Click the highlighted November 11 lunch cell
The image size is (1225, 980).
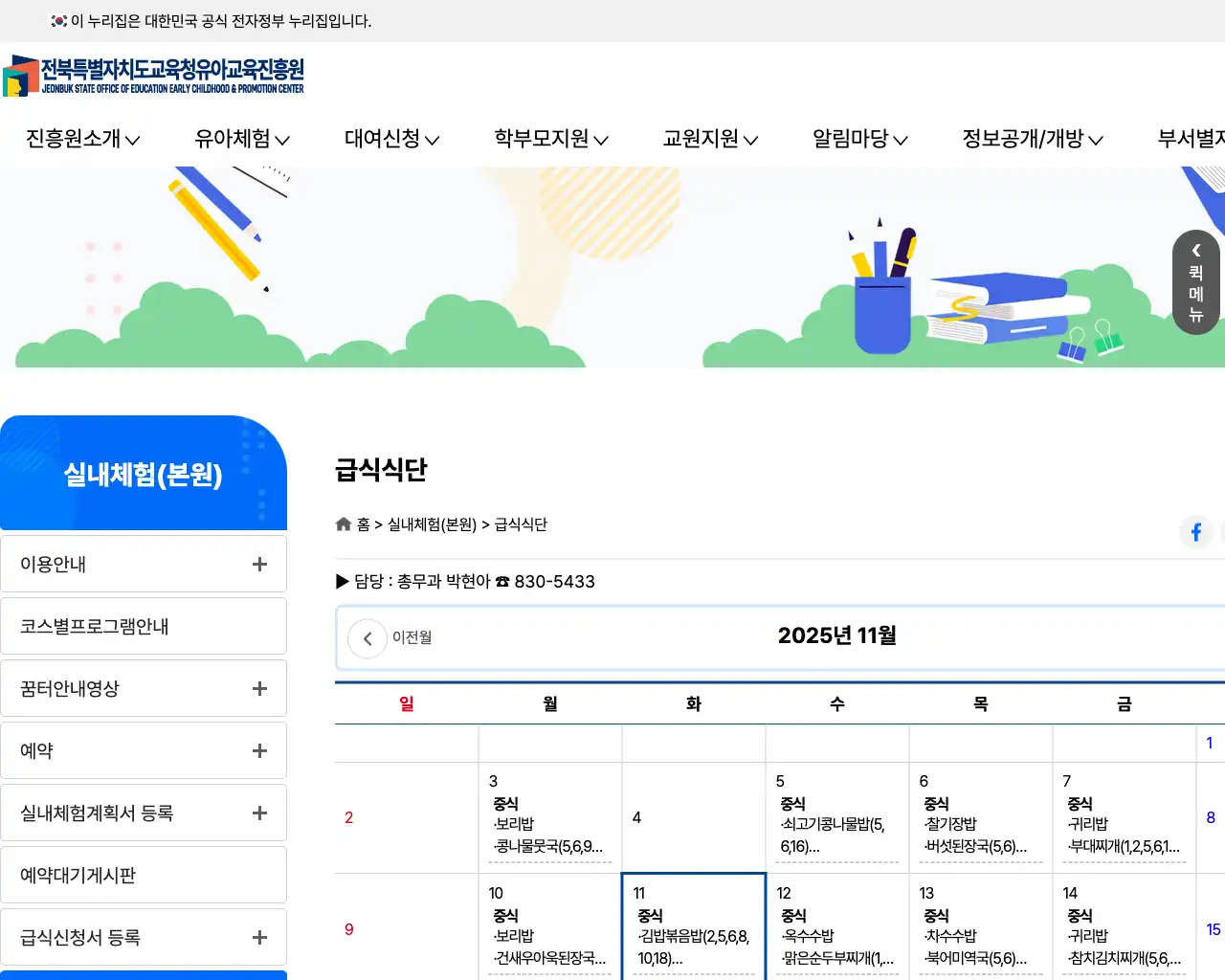[694, 926]
